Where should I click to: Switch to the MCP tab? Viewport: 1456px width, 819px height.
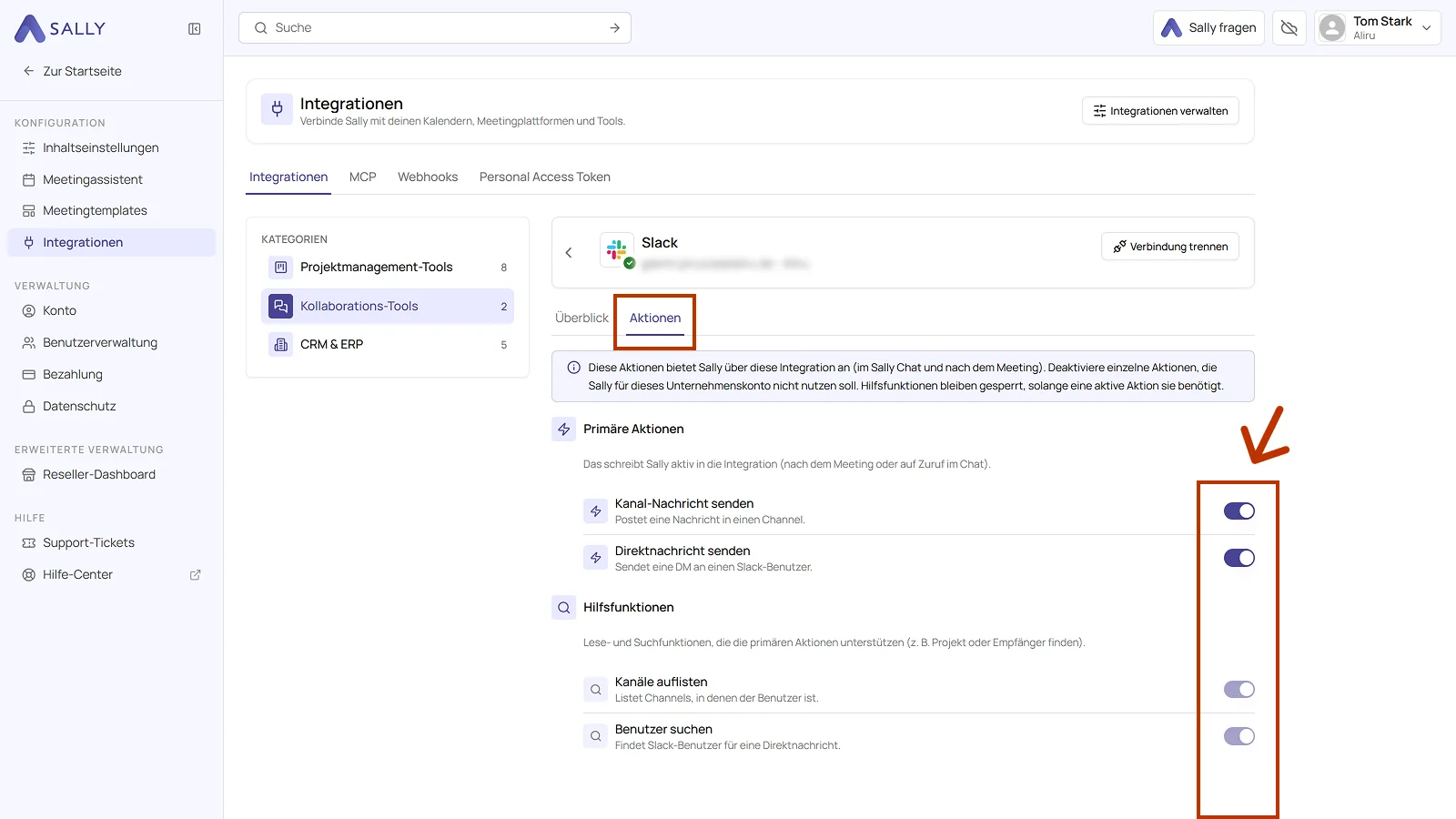tap(363, 177)
